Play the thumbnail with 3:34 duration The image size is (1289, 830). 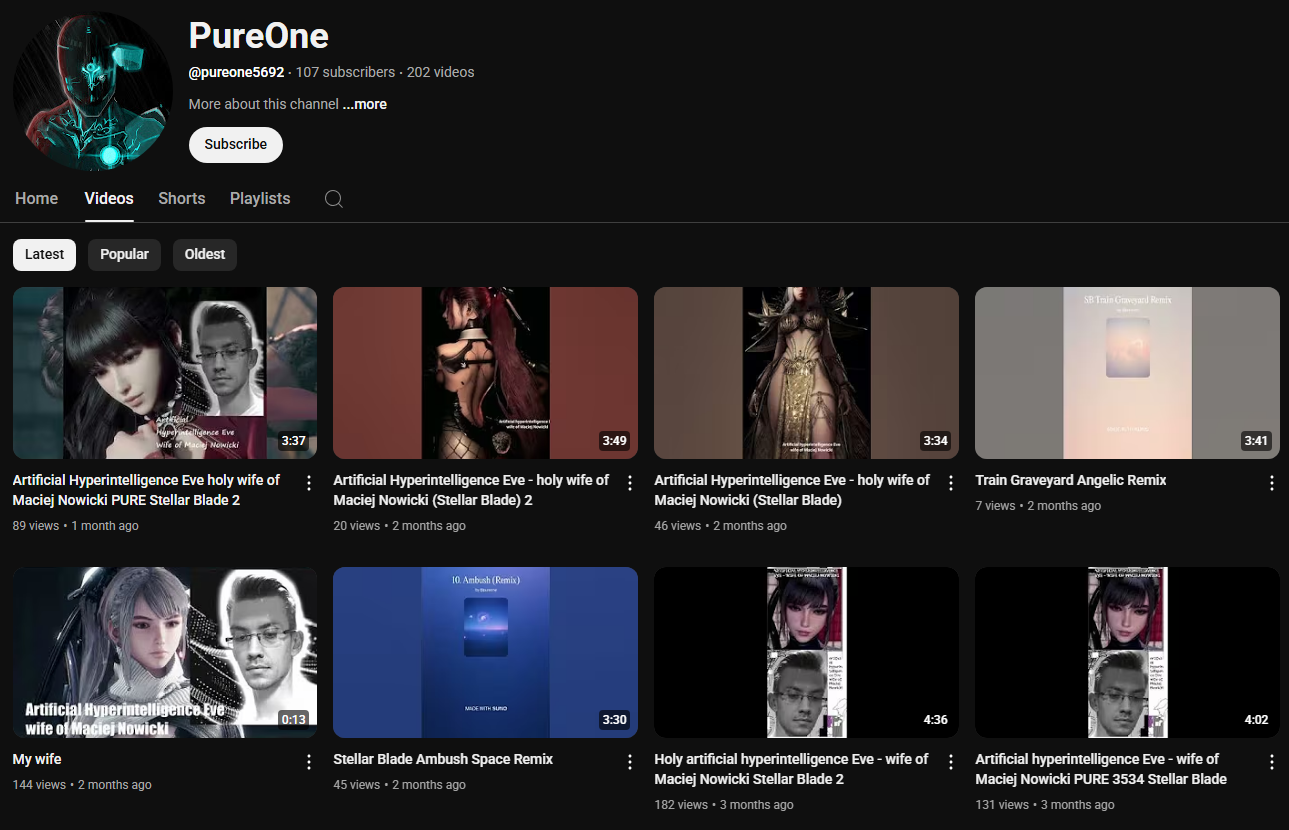click(806, 373)
